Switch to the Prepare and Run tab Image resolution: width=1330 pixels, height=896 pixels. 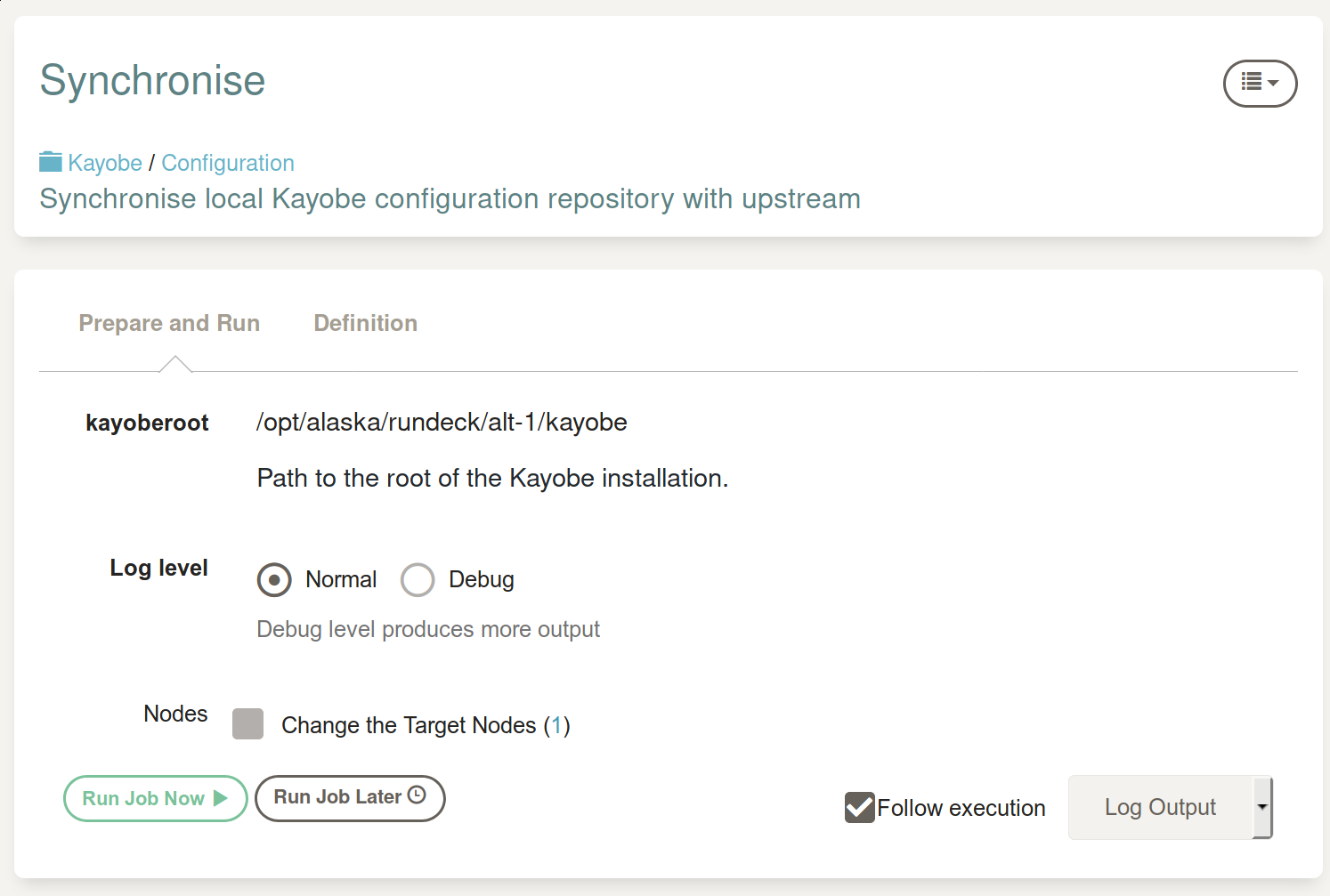click(x=169, y=323)
